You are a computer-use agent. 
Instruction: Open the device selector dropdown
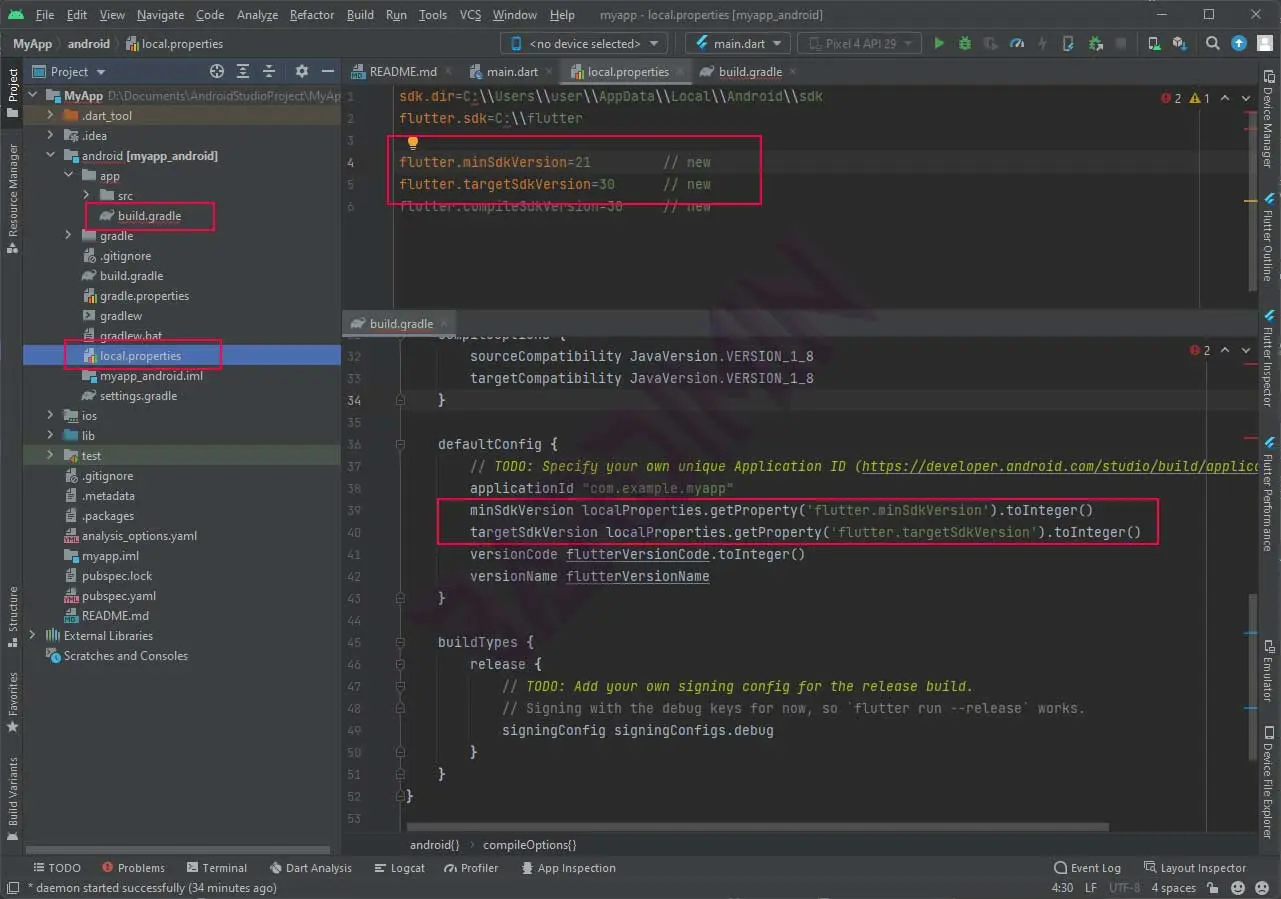(585, 44)
